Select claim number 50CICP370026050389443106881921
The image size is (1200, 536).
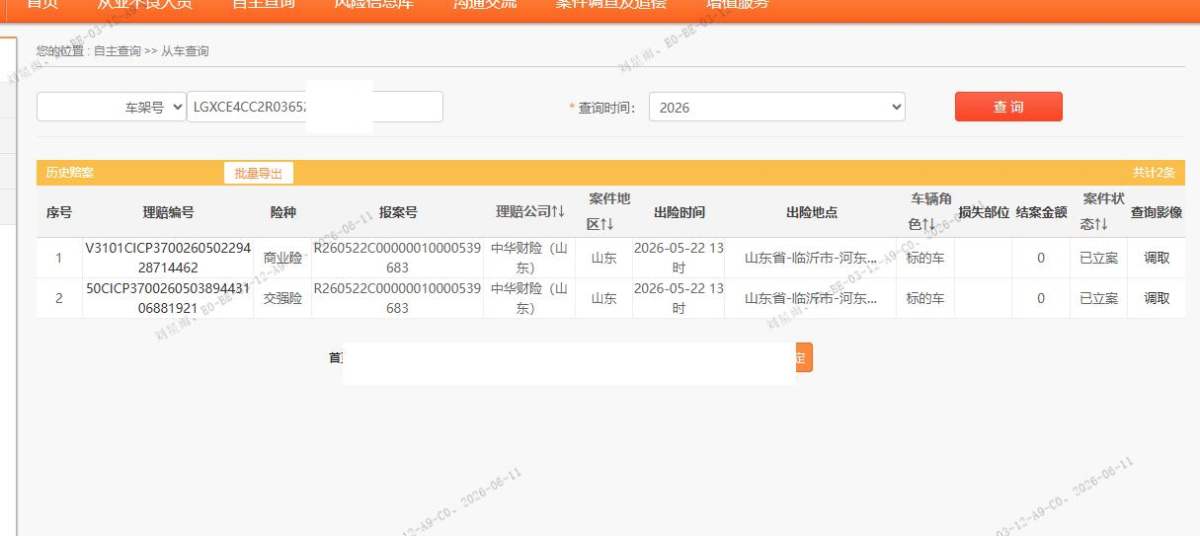pyautogui.click(x=168, y=298)
